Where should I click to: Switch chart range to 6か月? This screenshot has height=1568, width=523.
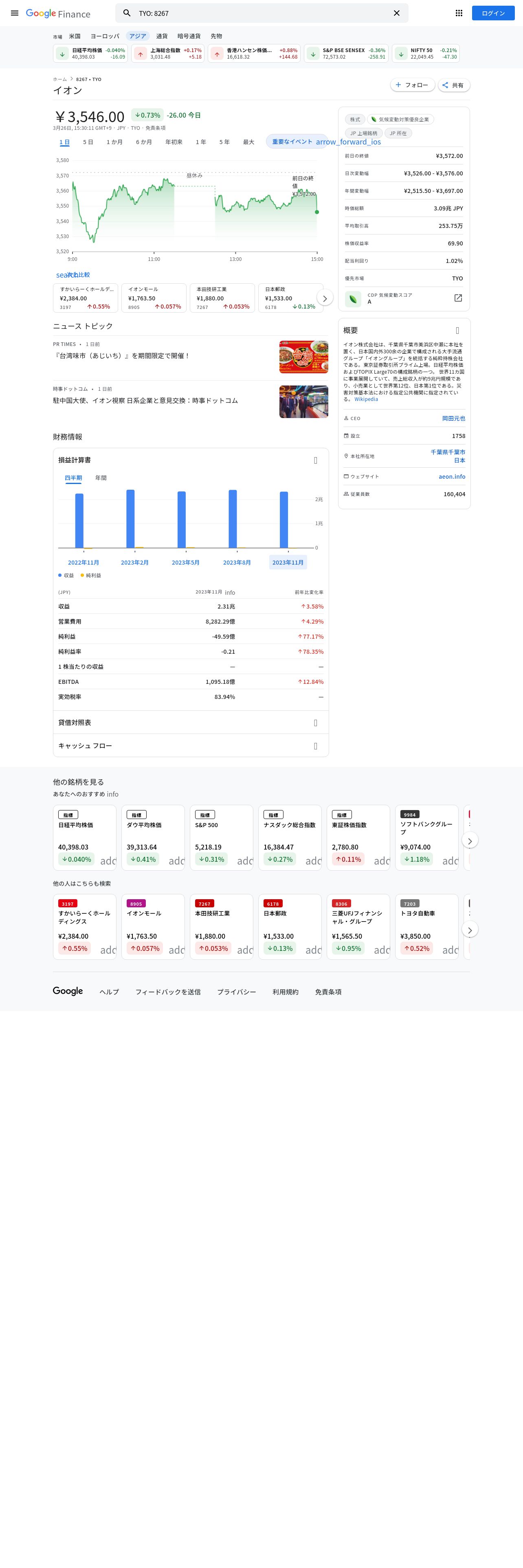coord(144,142)
